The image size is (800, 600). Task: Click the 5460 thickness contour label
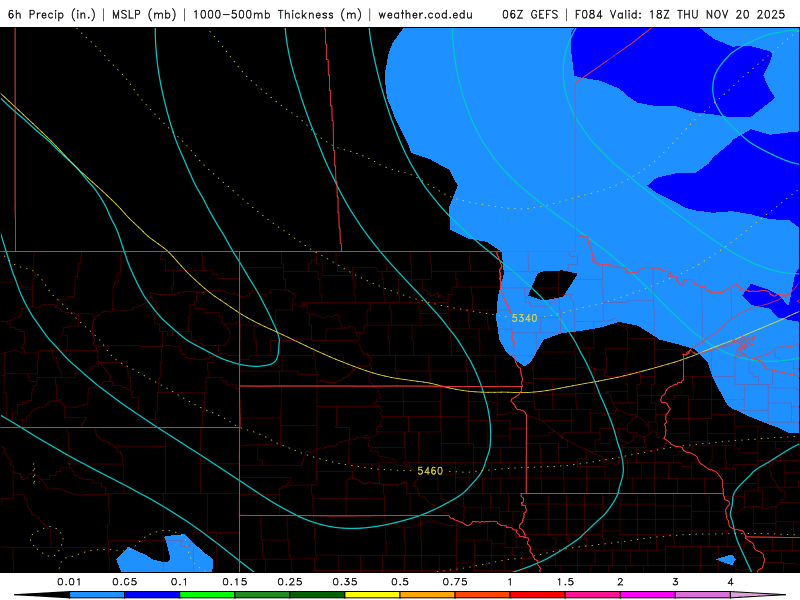[430, 471]
